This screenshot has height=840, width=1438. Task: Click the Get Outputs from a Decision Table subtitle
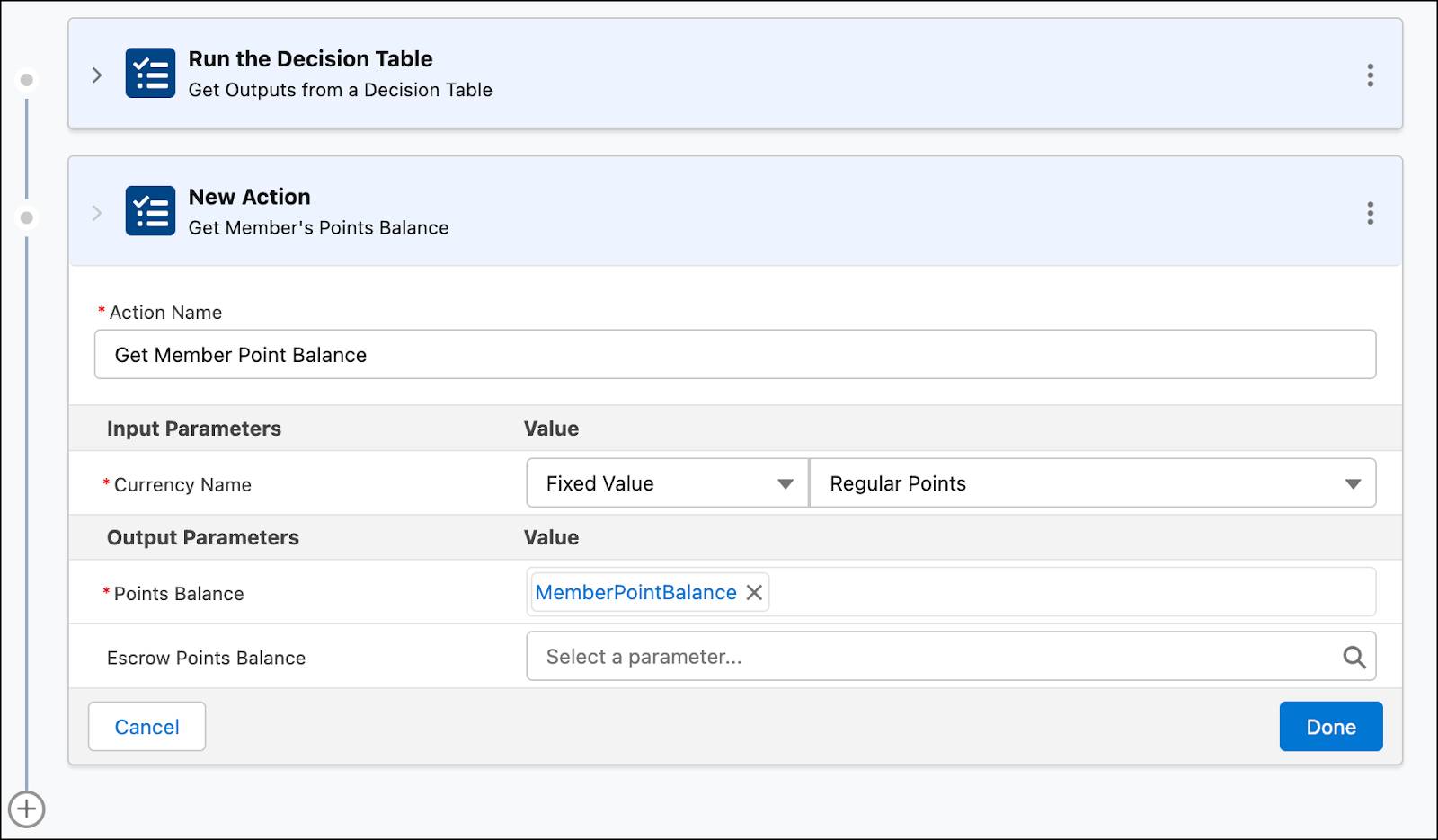340,90
